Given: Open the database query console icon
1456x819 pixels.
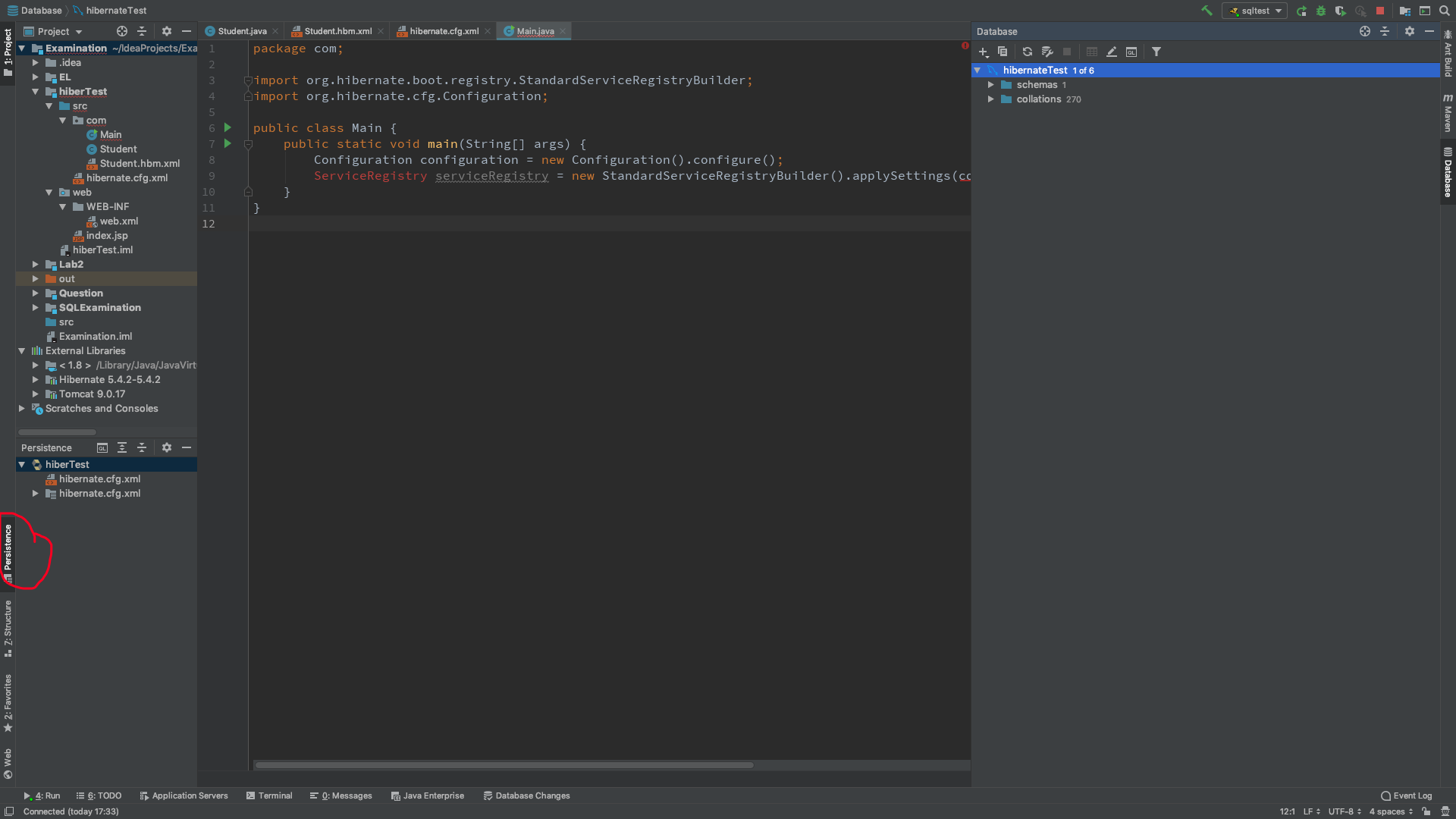Looking at the screenshot, I should click(1131, 52).
